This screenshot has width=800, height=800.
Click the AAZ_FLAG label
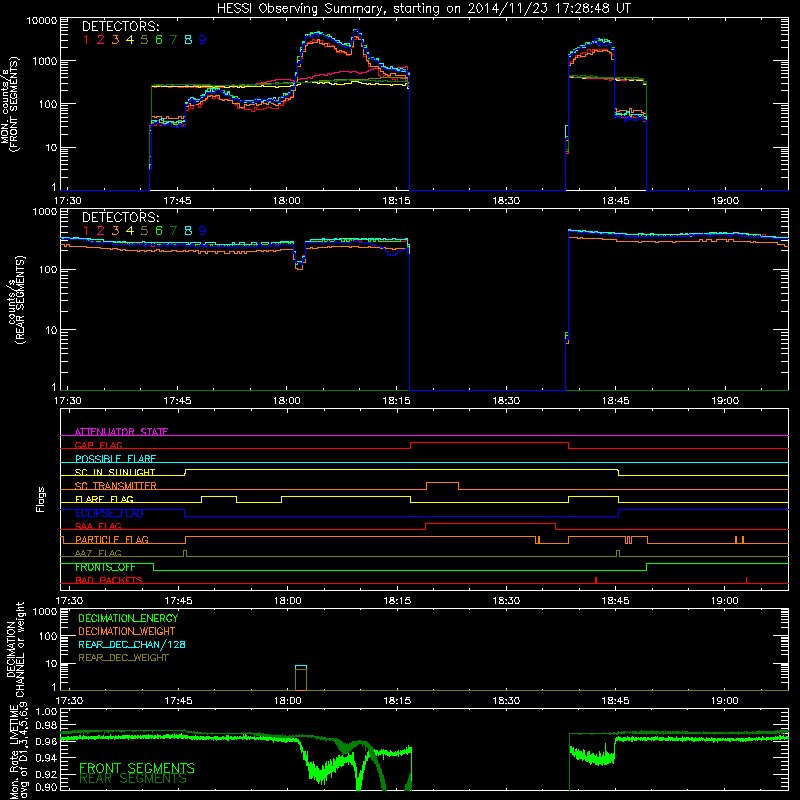point(98,553)
